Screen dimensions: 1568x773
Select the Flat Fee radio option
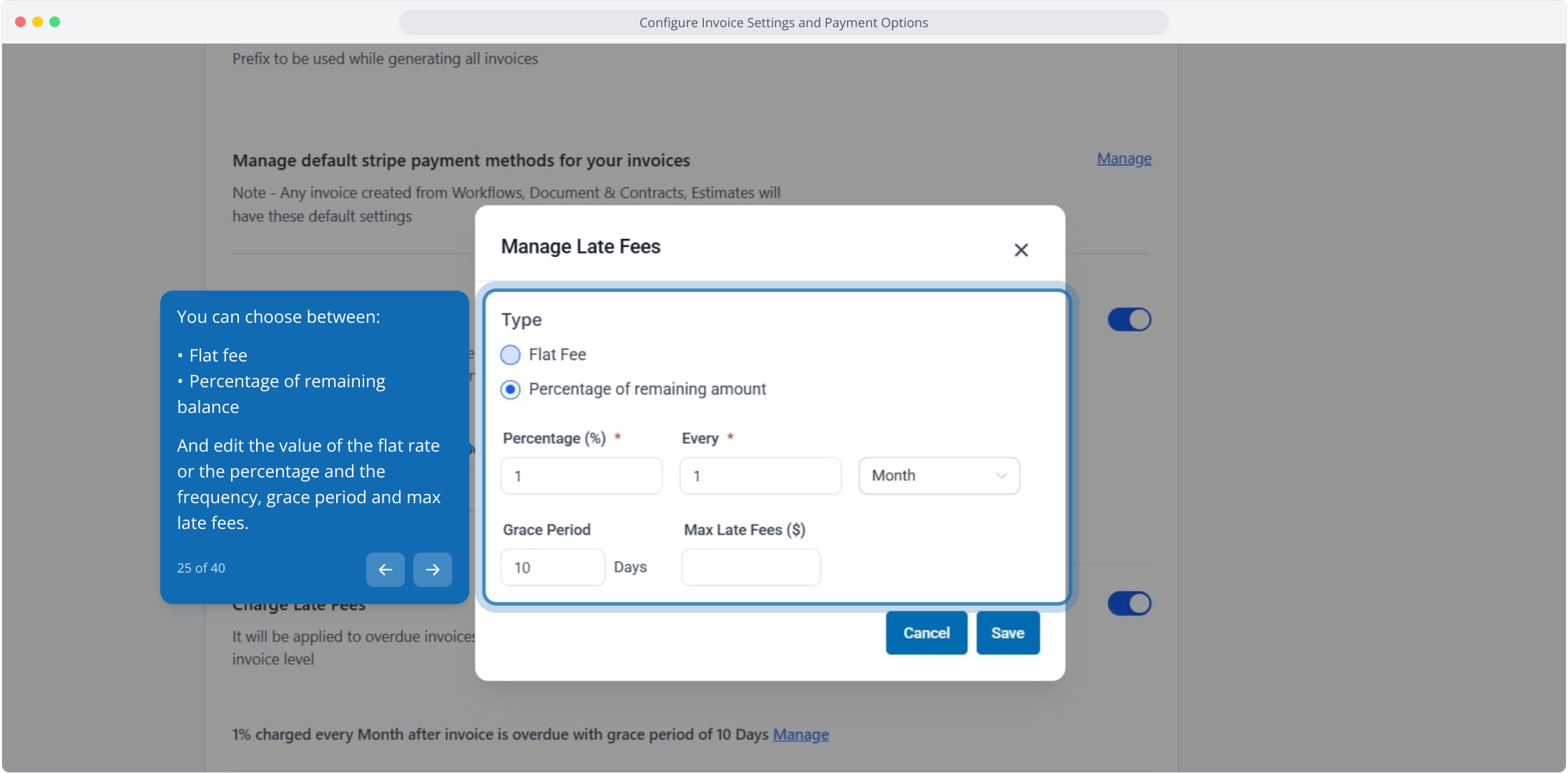click(510, 355)
